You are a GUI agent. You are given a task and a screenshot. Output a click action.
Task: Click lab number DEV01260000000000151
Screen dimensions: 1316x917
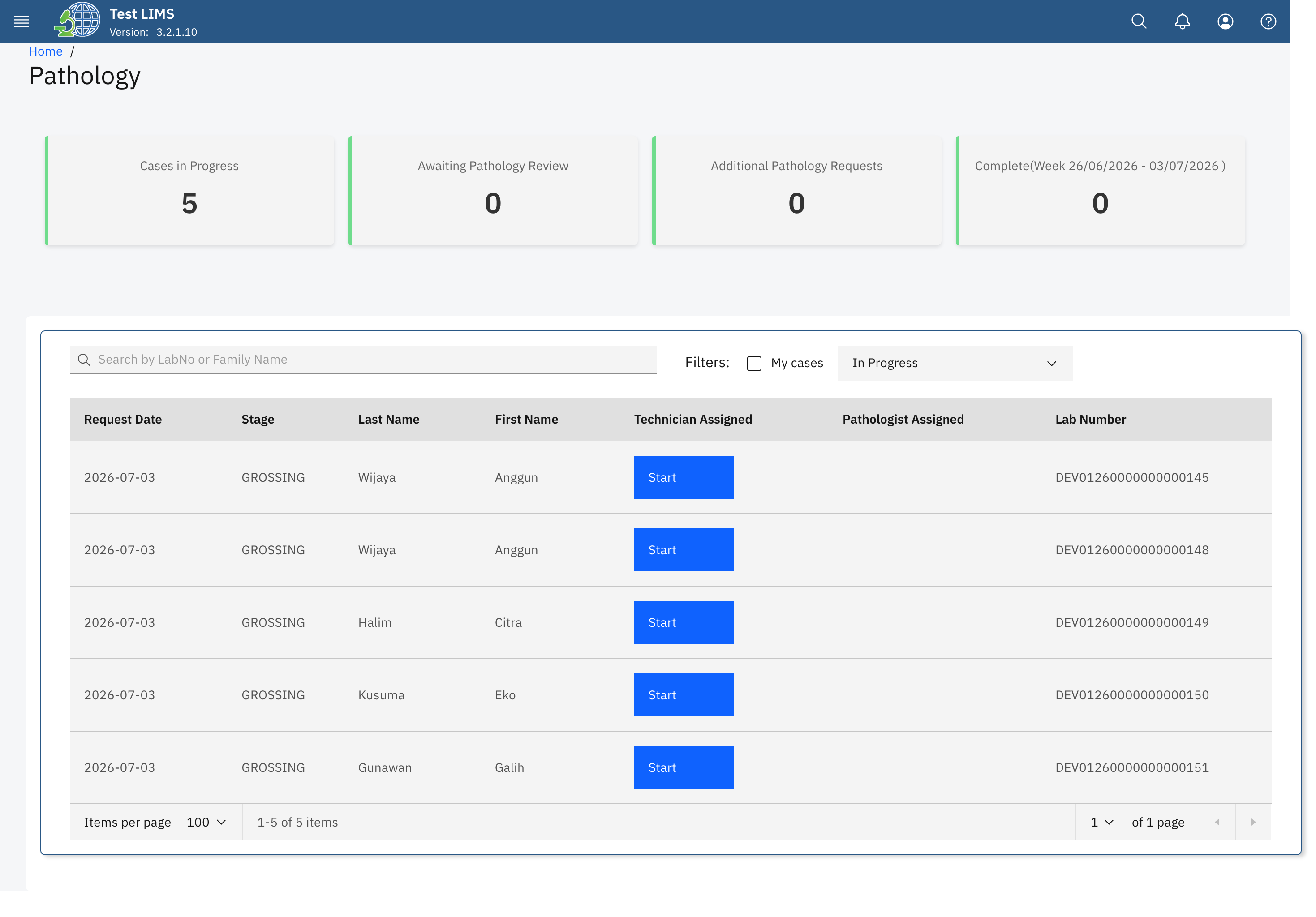[x=1132, y=767]
